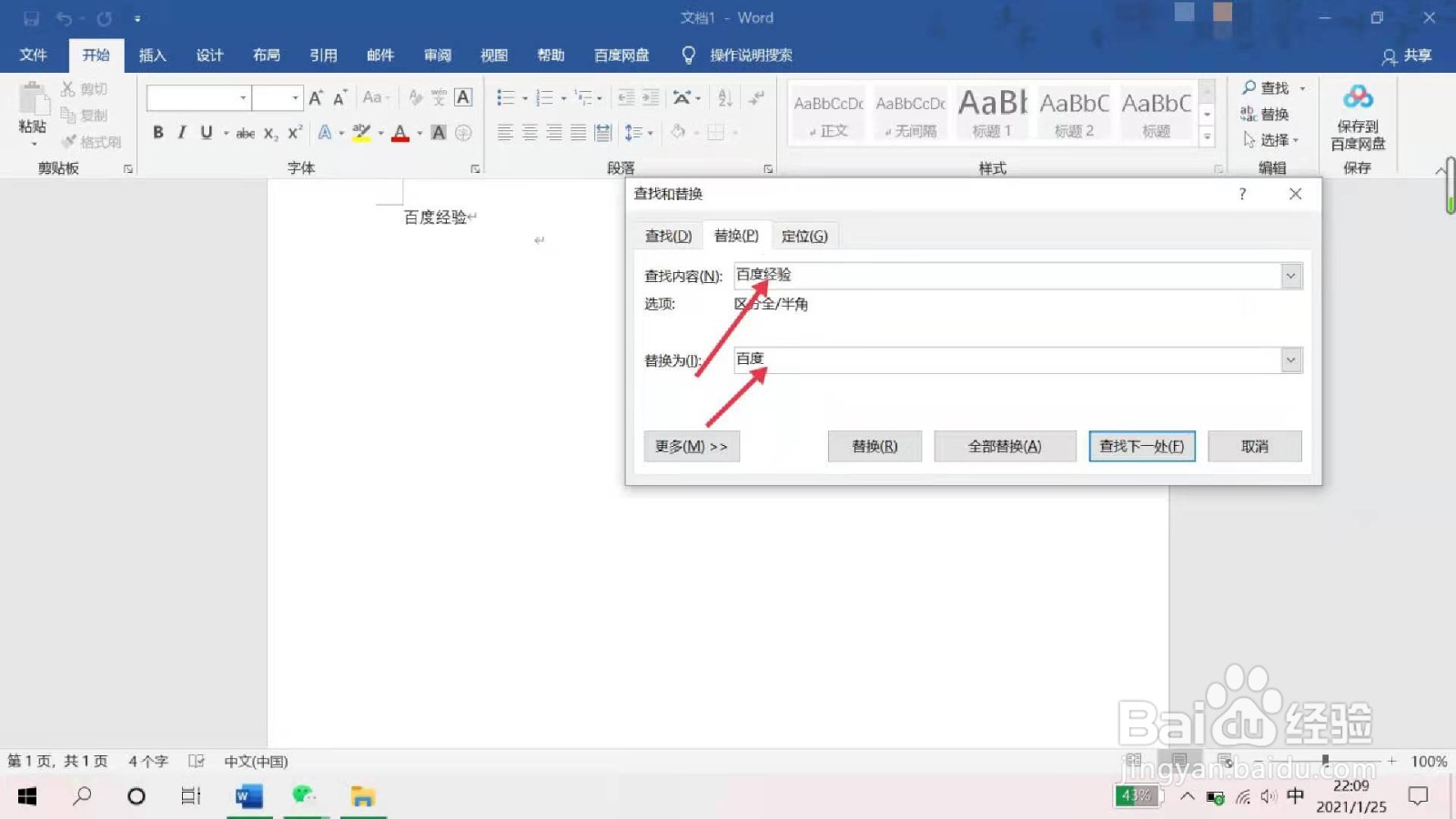Screen dimensions: 1456x819
Task: Toggle show paragraph marks
Action: pos(756,97)
